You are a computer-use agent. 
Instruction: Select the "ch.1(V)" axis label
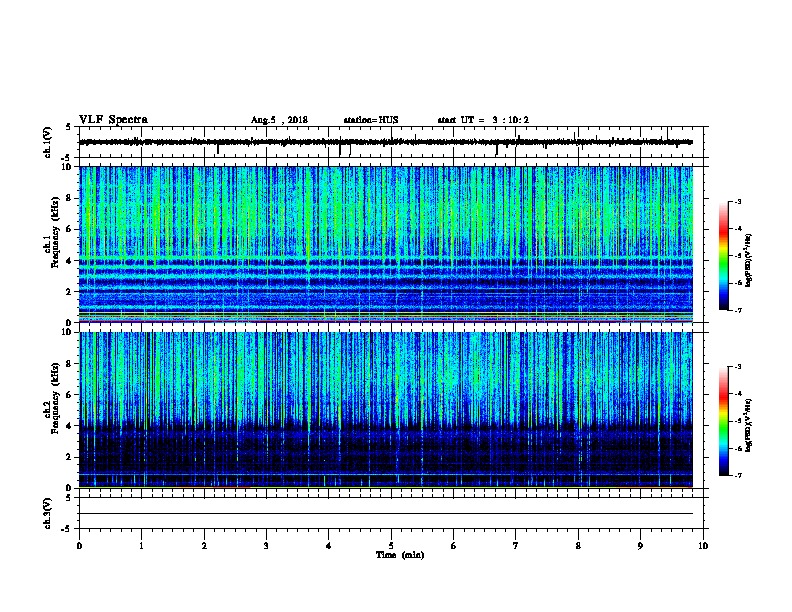[x=48, y=142]
